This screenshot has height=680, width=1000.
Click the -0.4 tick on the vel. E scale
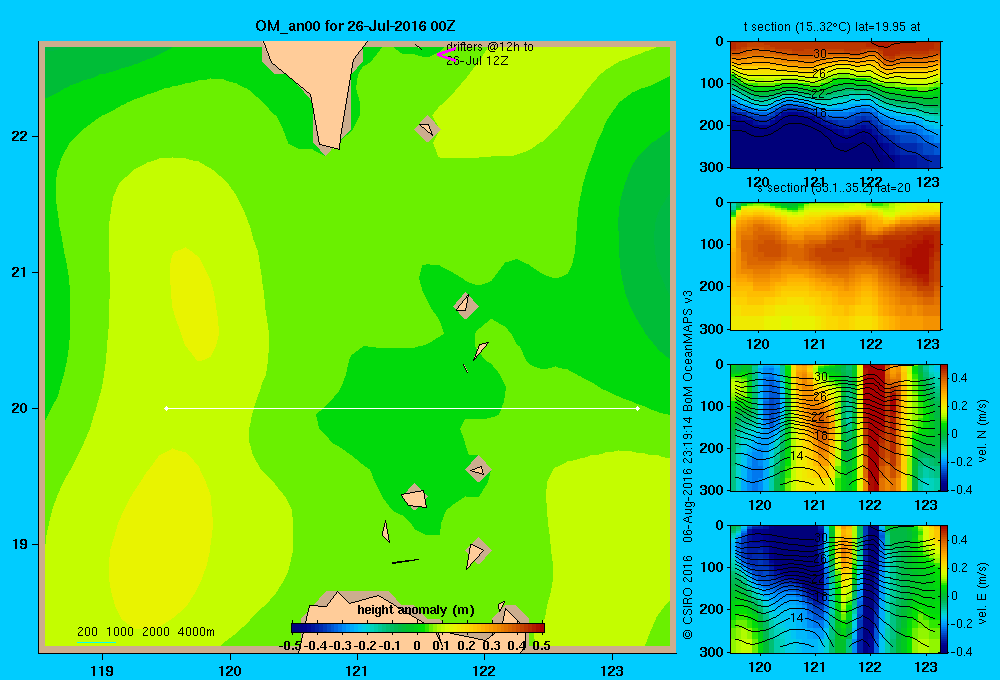[x=961, y=651]
